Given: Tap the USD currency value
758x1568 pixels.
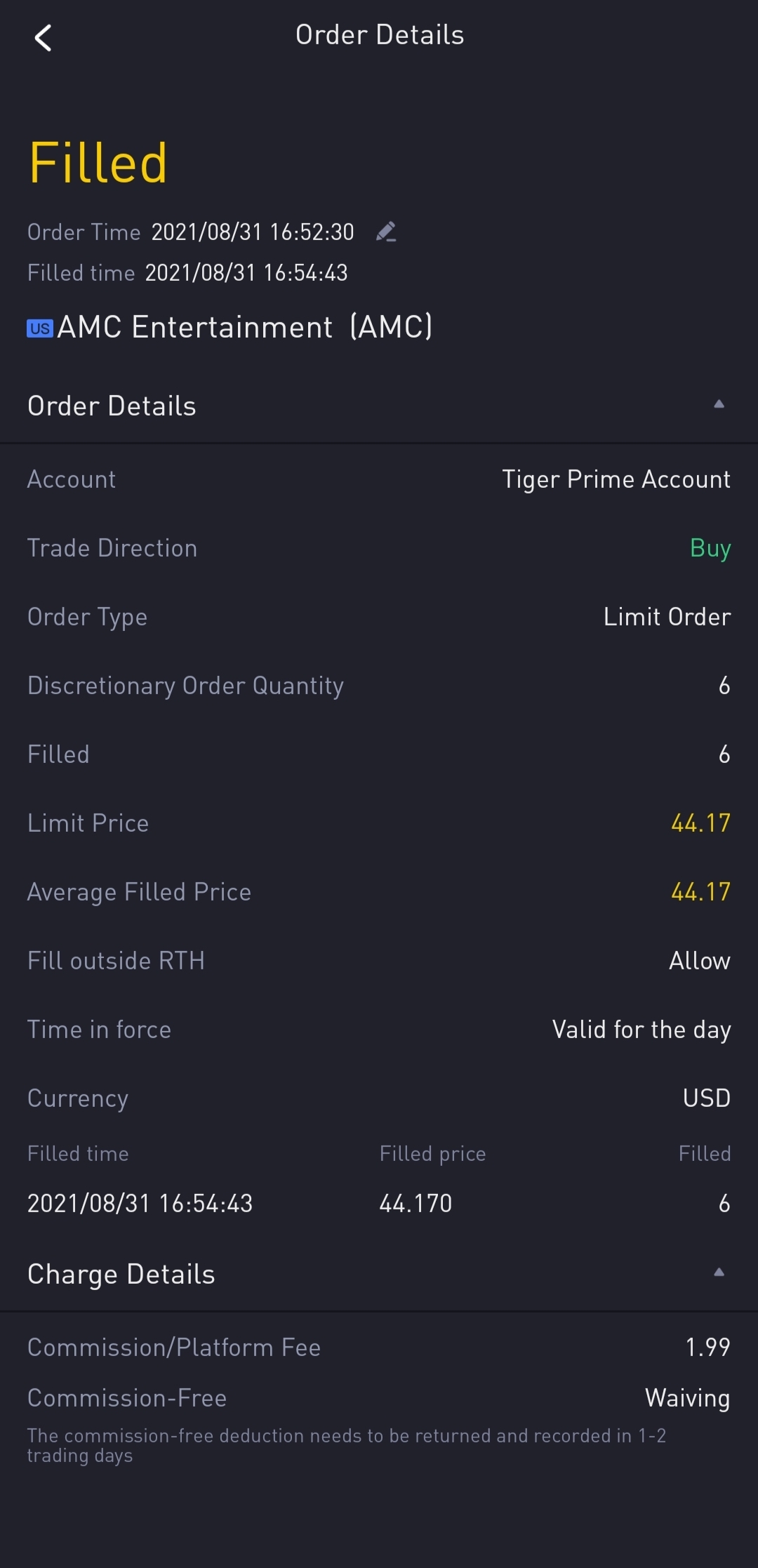Looking at the screenshot, I should coord(707,1098).
